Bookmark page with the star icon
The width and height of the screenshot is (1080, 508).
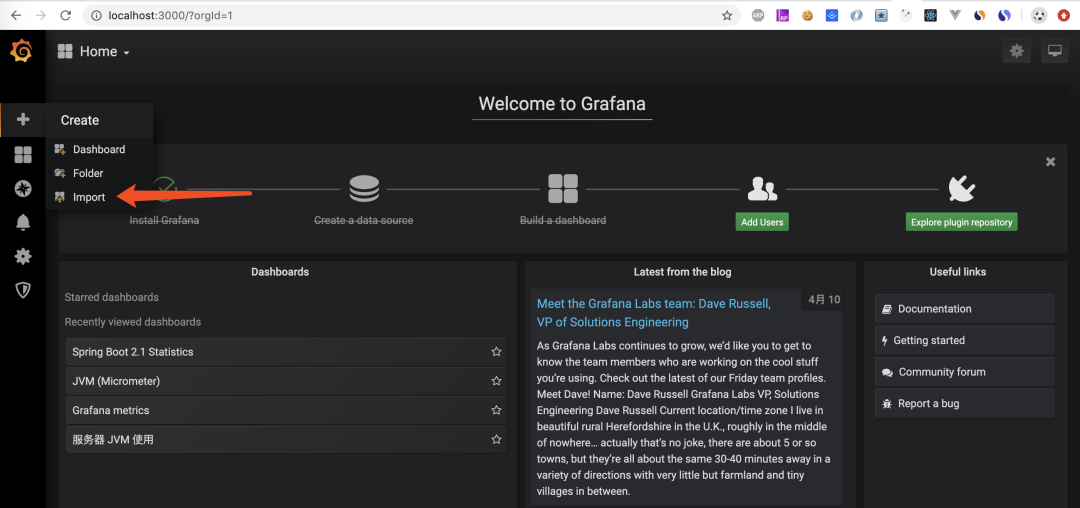click(727, 15)
